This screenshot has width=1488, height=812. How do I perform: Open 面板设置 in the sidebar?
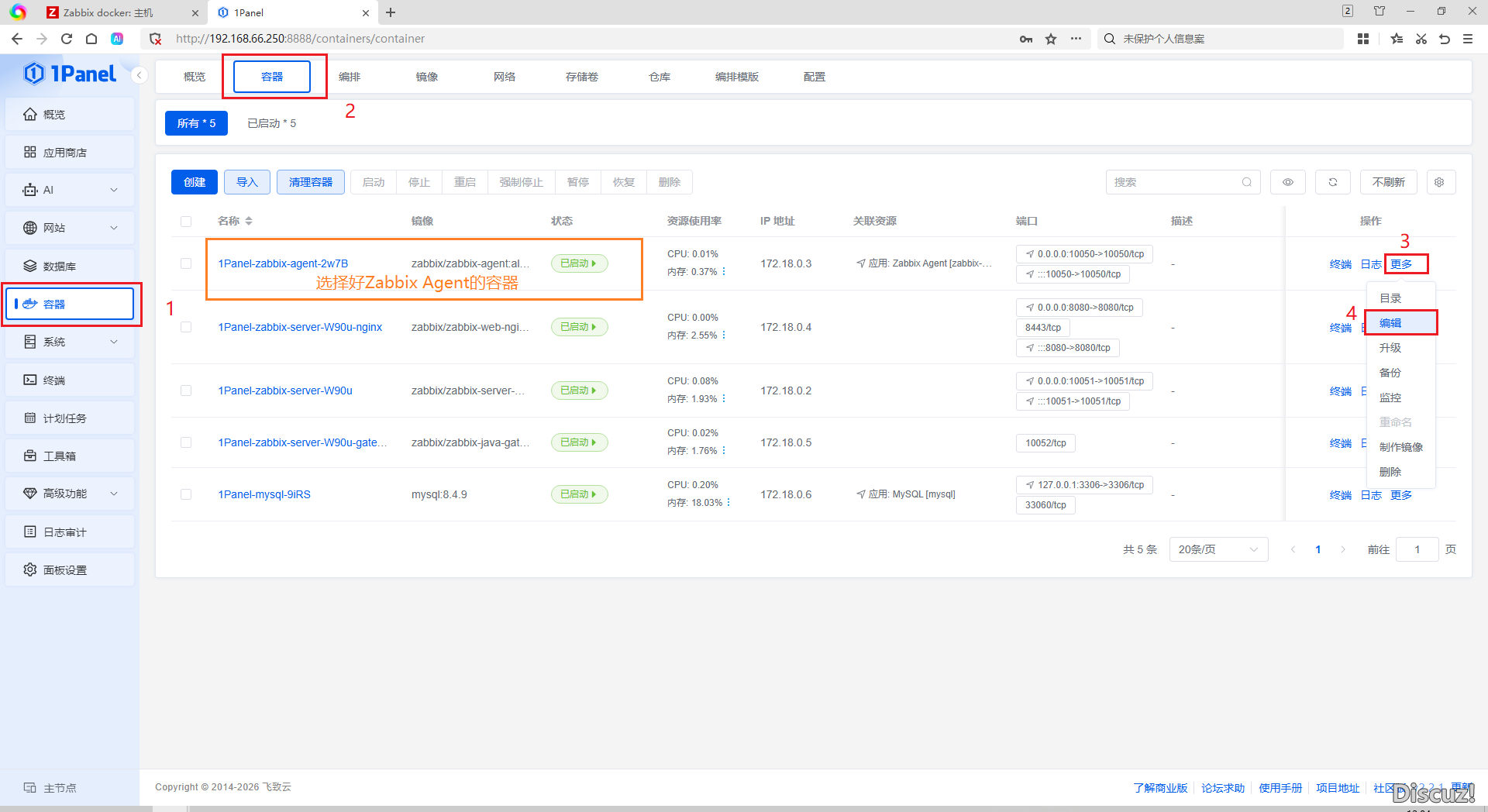click(70, 569)
